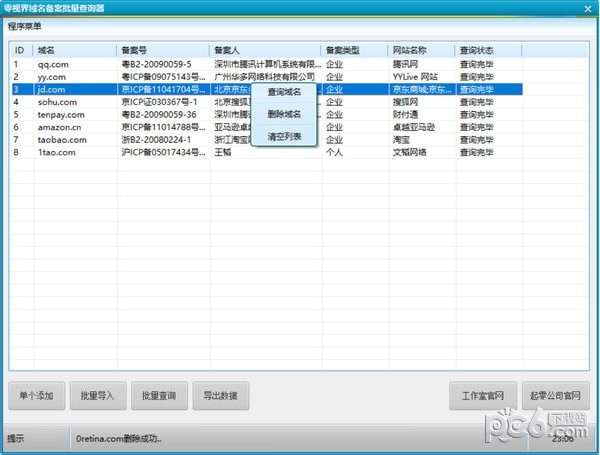This screenshot has height=455, width=600.
Task: Click the YYLive 网站 site name cell
Action: (x=415, y=77)
